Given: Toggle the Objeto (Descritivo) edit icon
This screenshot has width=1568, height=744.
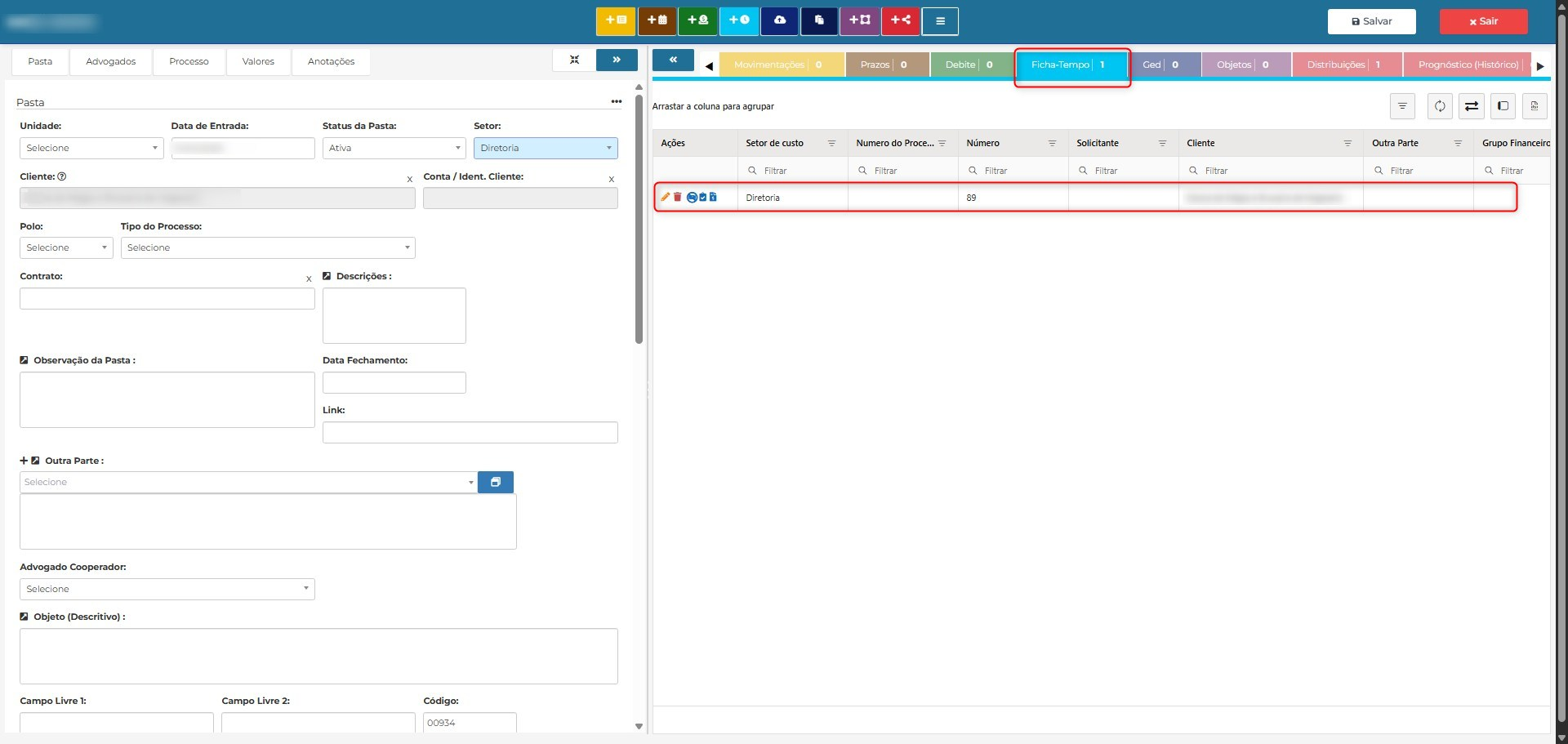Looking at the screenshot, I should pyautogui.click(x=24, y=617).
